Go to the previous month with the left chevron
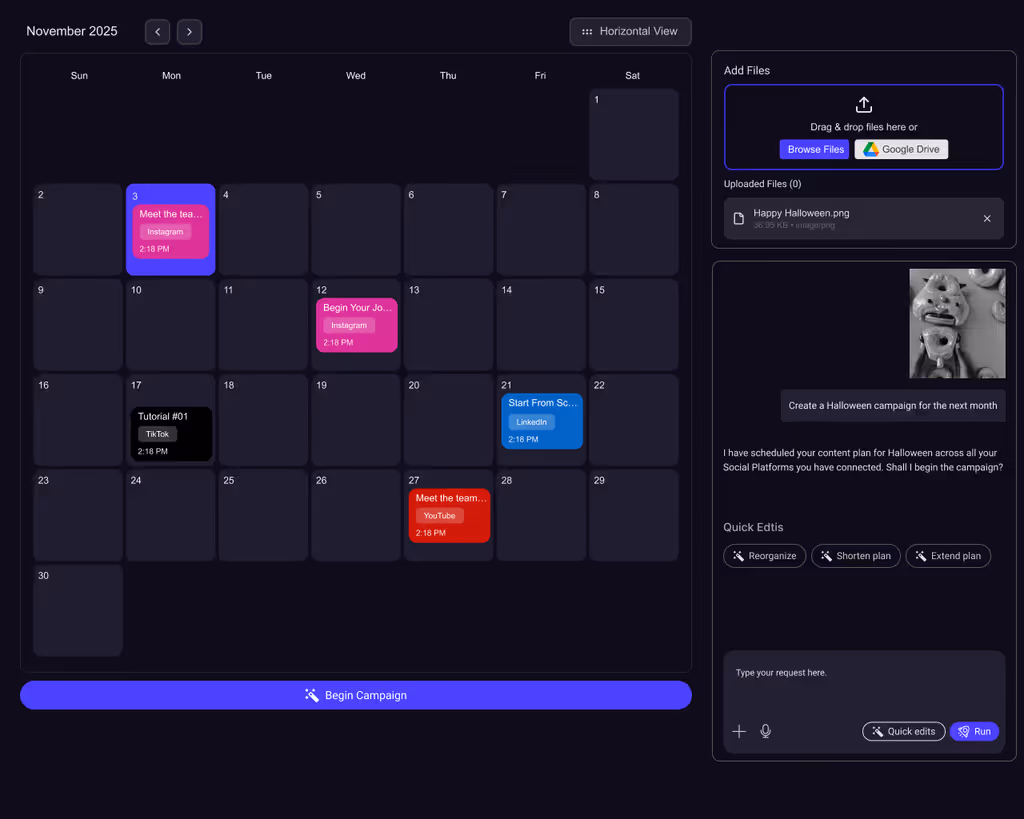 tap(157, 31)
